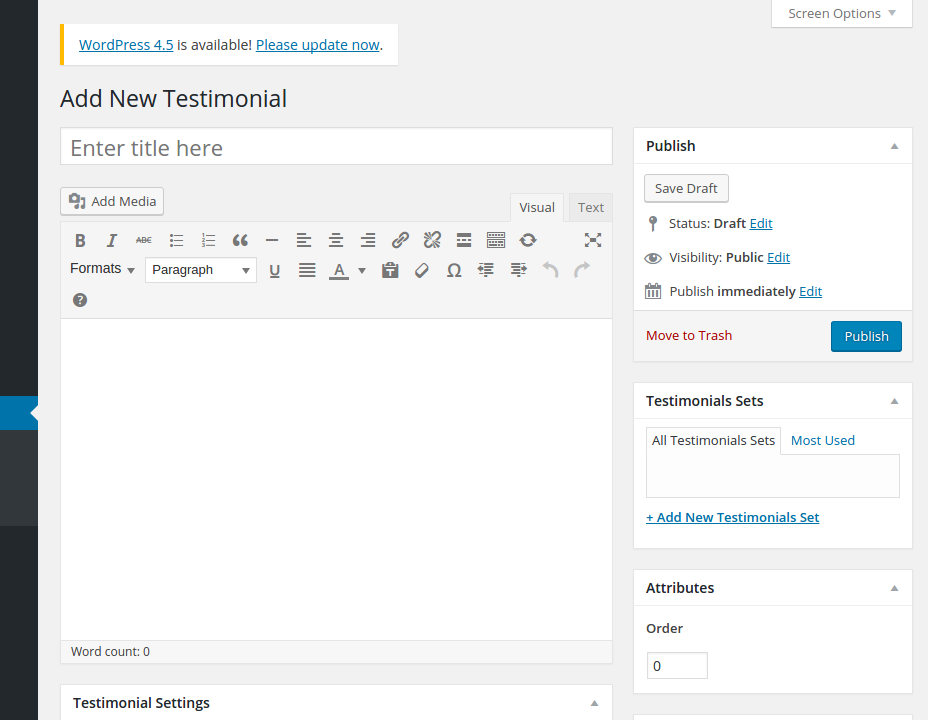Click the keyboard shortcuts help icon
The image size is (928, 720).
[x=80, y=300]
